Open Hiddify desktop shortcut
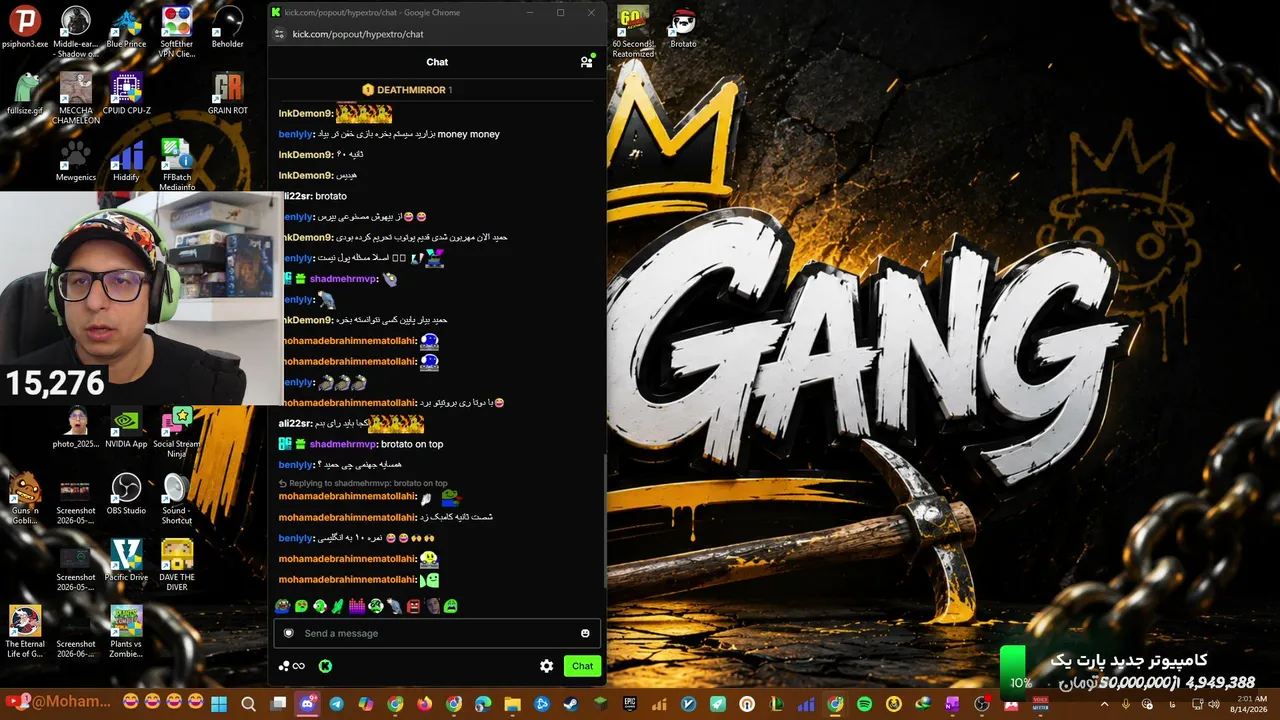1280x720 pixels. tap(126, 161)
